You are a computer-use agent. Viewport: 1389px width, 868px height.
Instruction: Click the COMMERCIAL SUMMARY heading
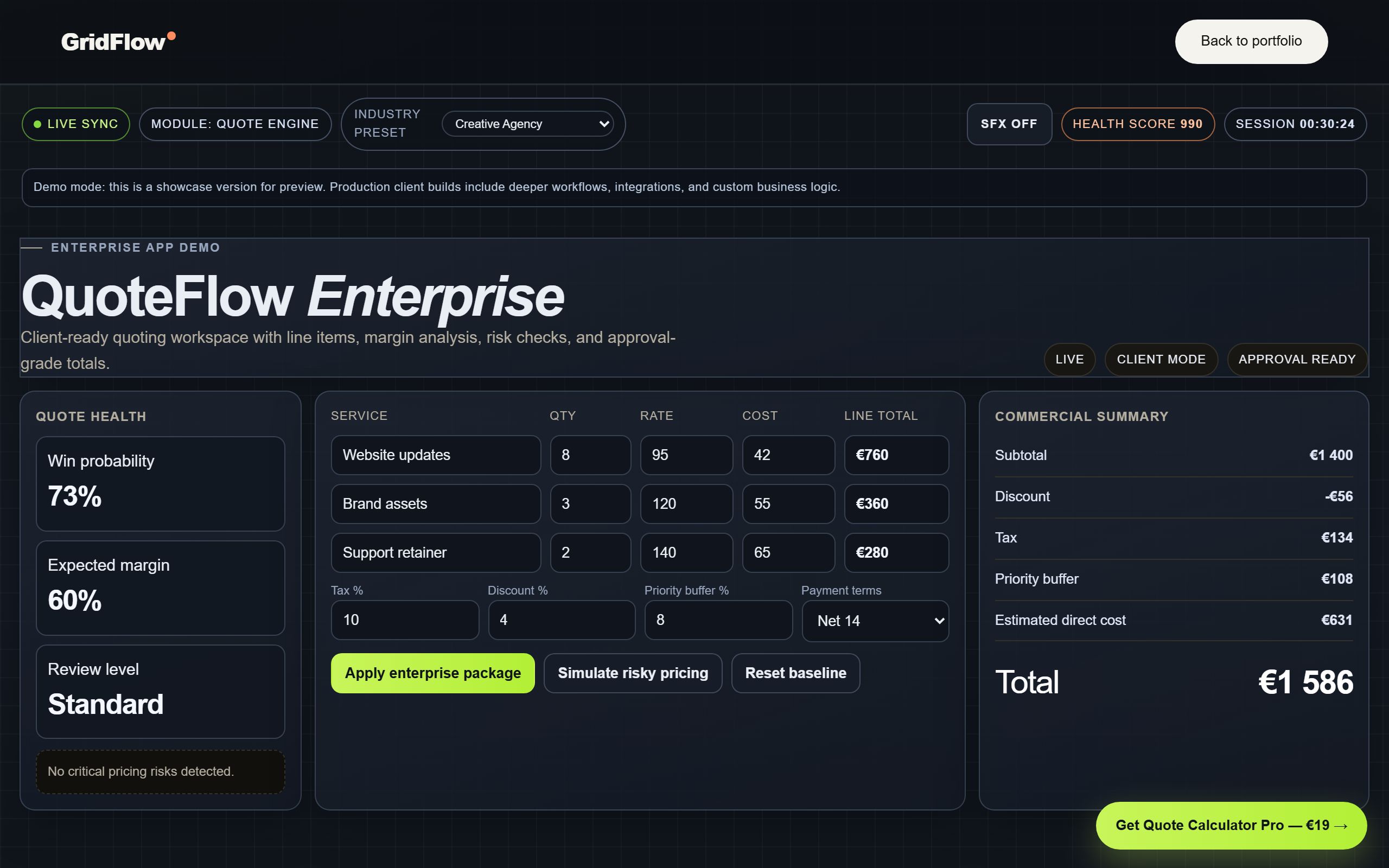tap(1081, 417)
